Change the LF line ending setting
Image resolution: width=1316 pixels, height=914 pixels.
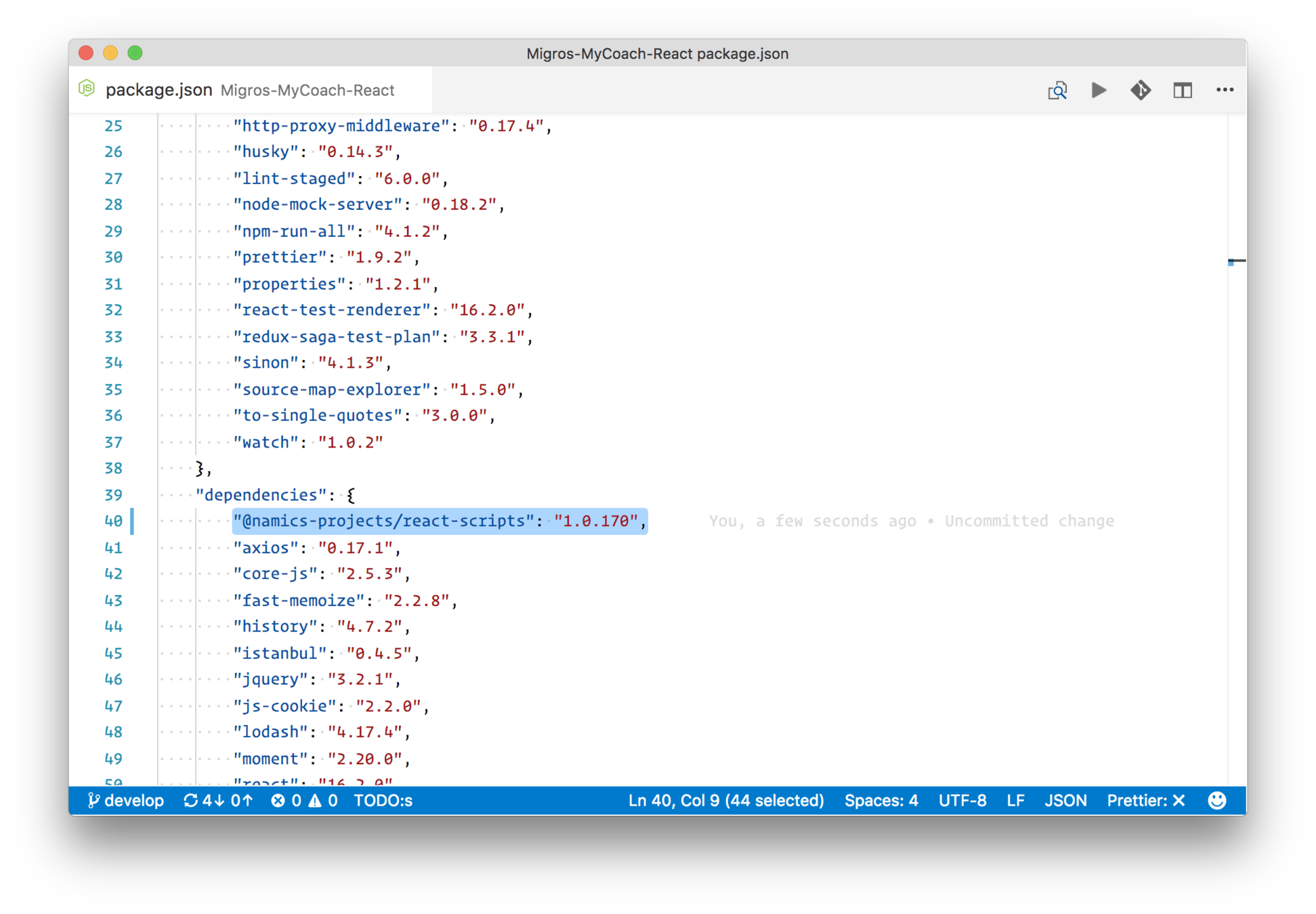click(x=1015, y=800)
